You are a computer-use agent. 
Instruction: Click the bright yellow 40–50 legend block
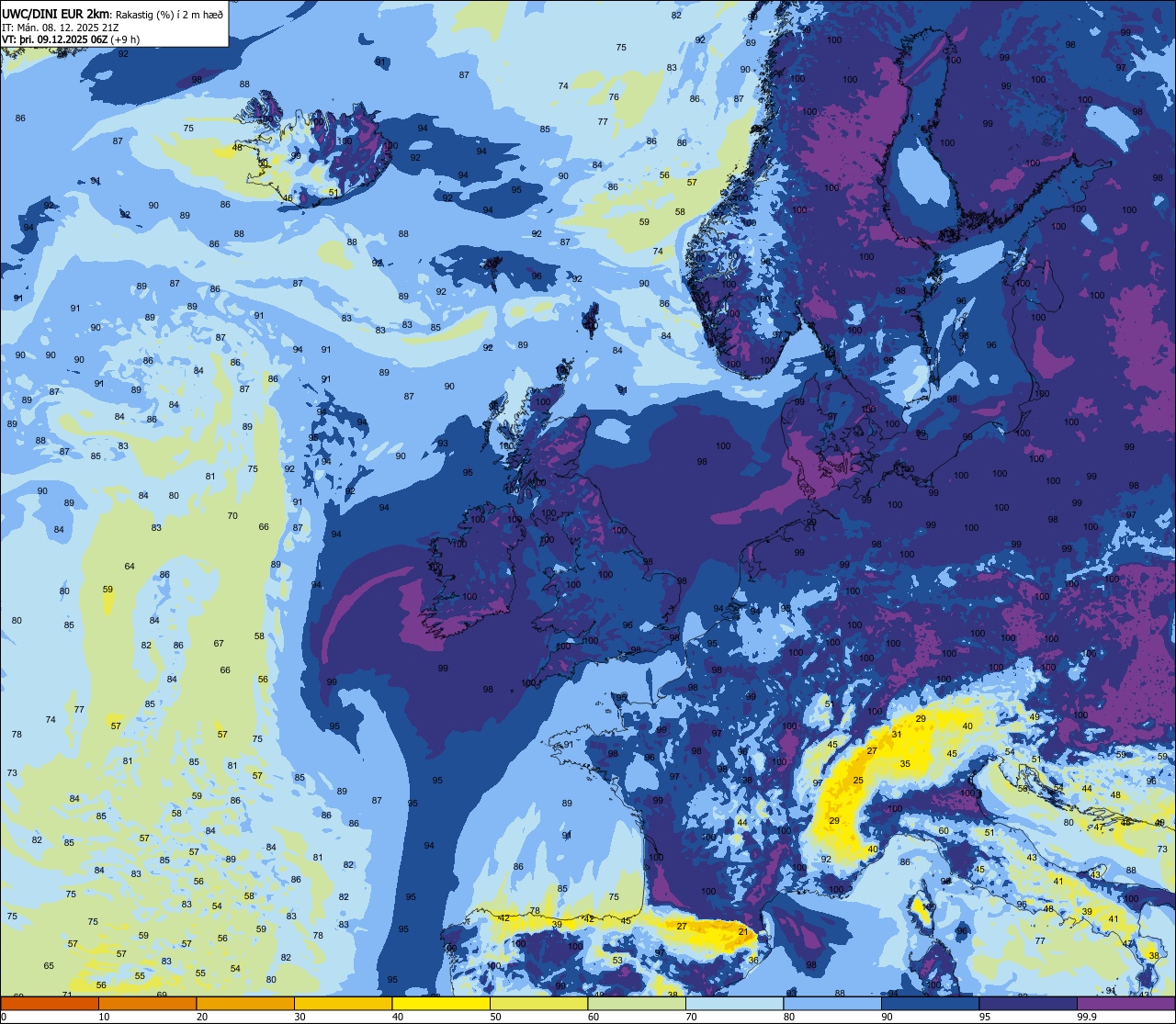coord(441,1003)
